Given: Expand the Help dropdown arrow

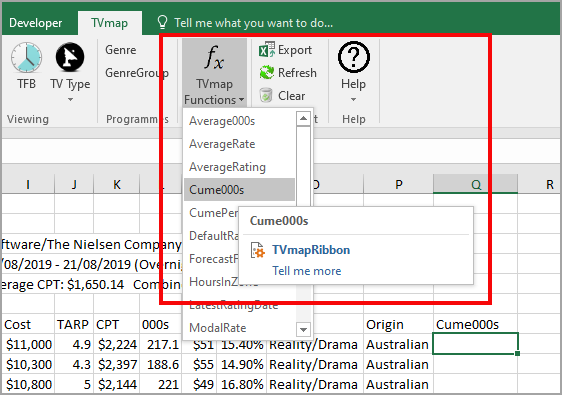Looking at the screenshot, I should pyautogui.click(x=353, y=99).
